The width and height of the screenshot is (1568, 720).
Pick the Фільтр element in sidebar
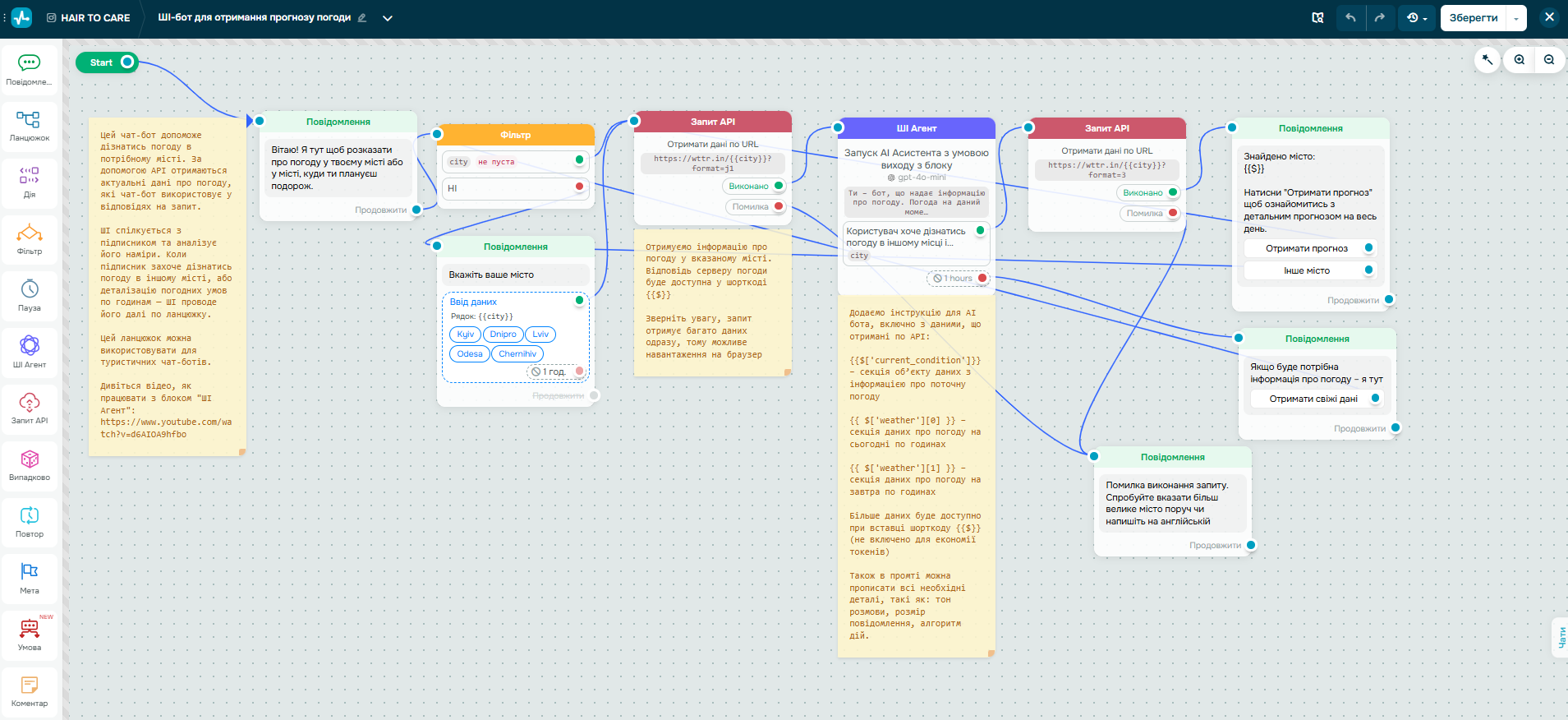tap(30, 238)
